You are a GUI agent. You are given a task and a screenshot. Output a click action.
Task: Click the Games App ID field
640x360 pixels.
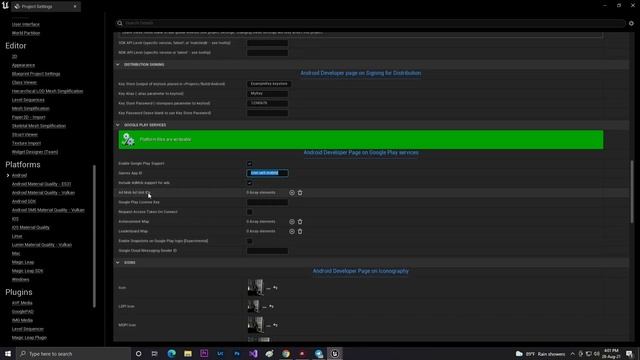[267, 173]
